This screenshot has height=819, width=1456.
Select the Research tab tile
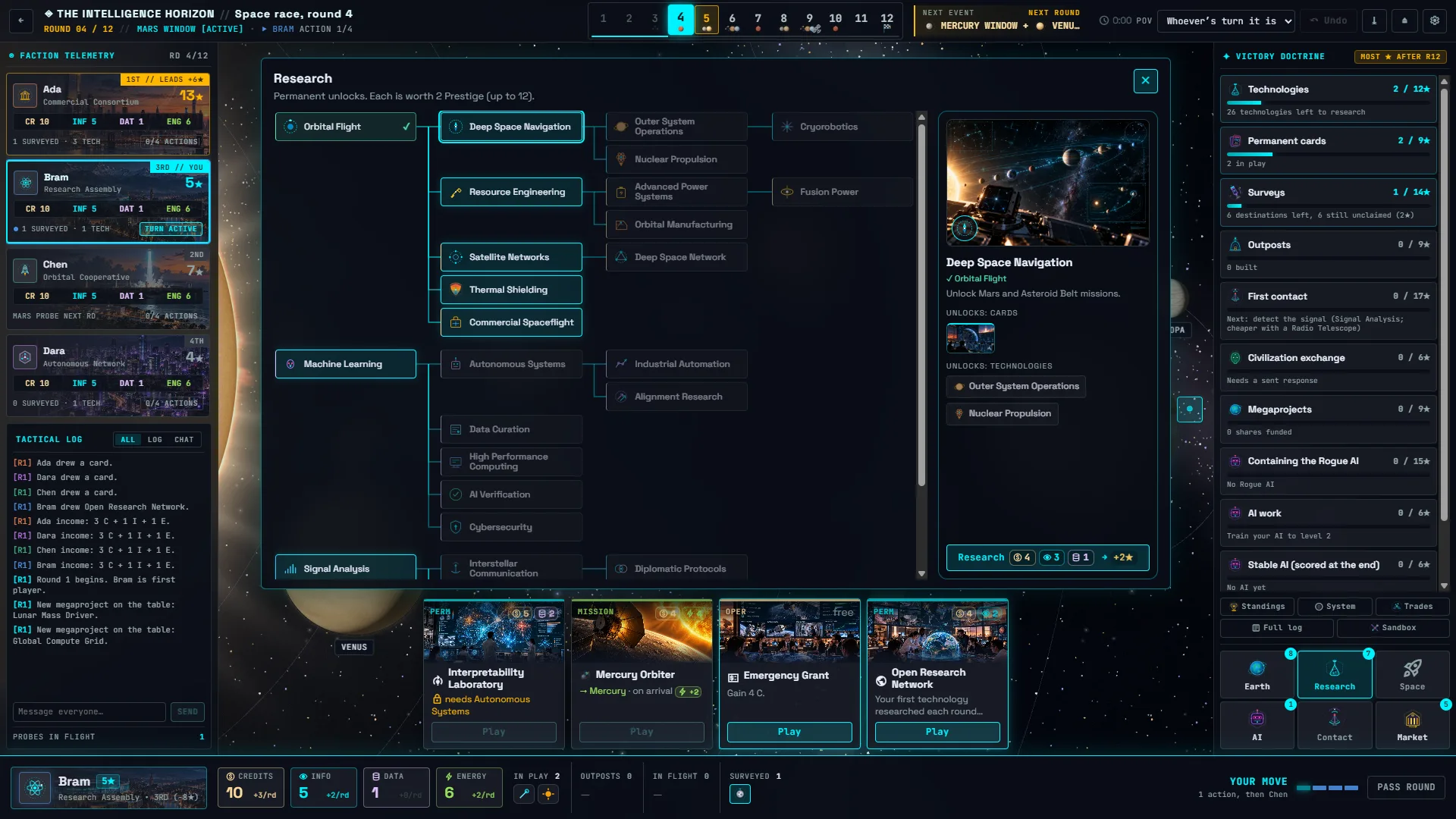[x=1334, y=674]
